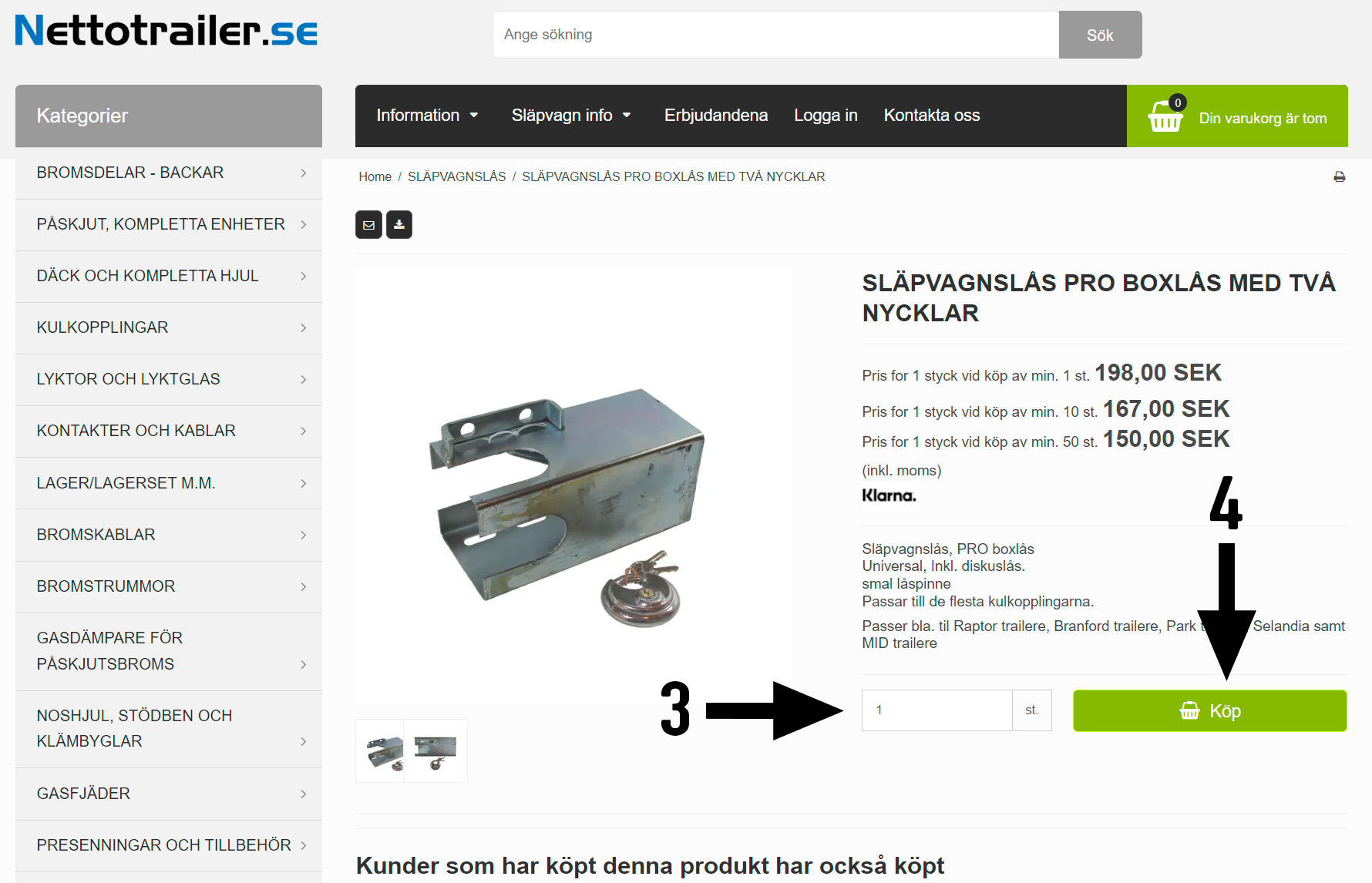Screen dimensions: 1372x883
Task: Expand the KULKOPPLINGAR category arrow
Action: 304,328
